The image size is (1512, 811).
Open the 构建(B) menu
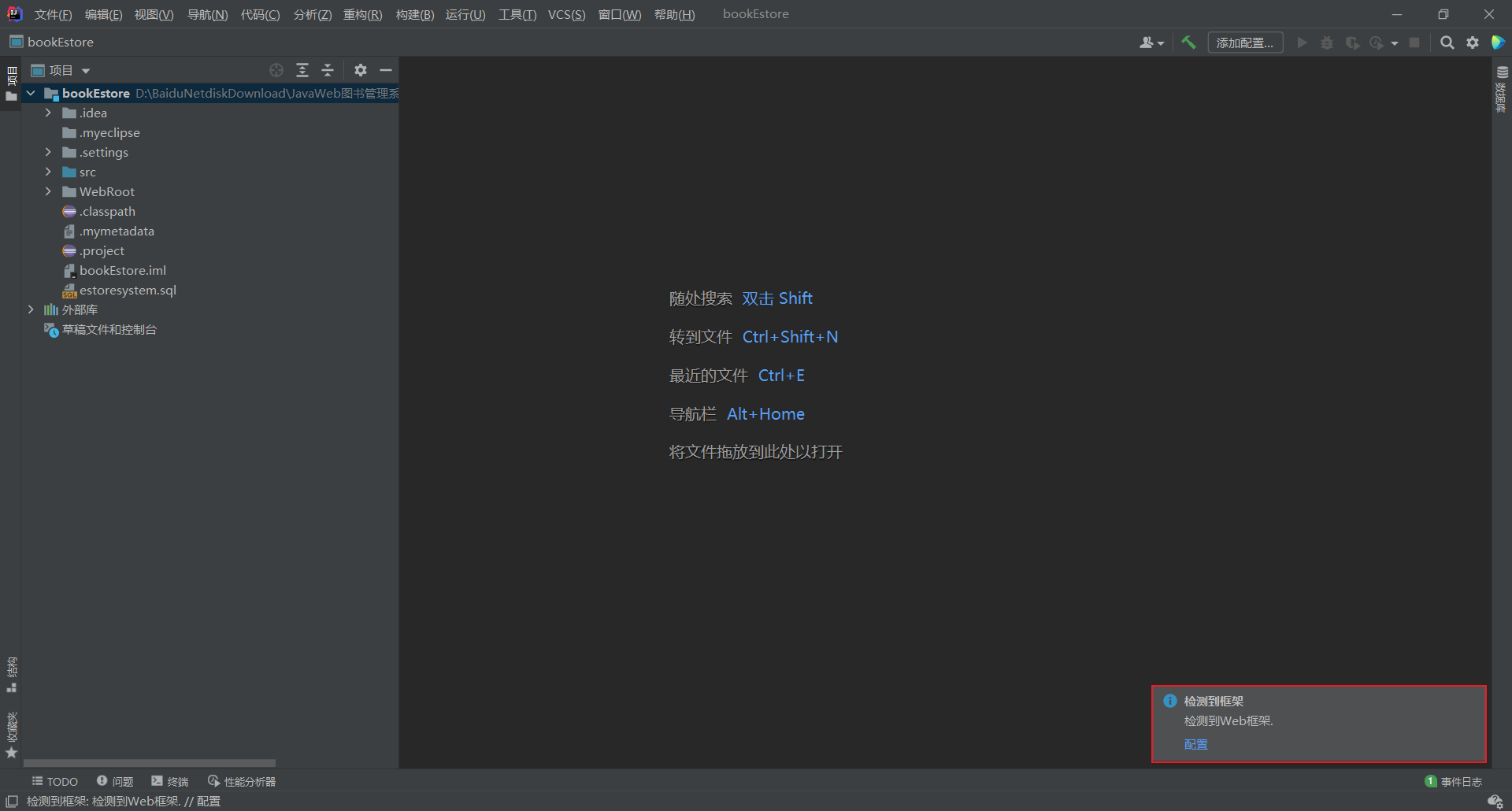click(x=414, y=15)
